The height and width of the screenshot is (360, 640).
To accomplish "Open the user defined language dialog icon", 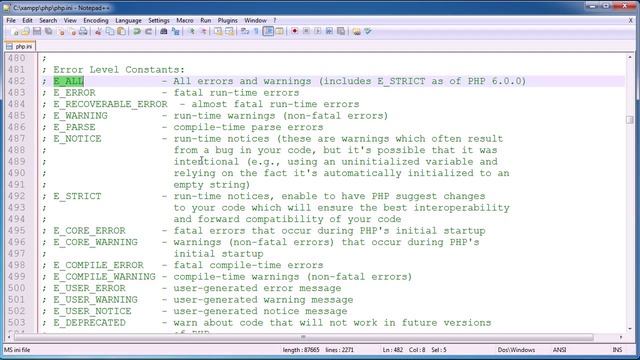I will [280, 31].
